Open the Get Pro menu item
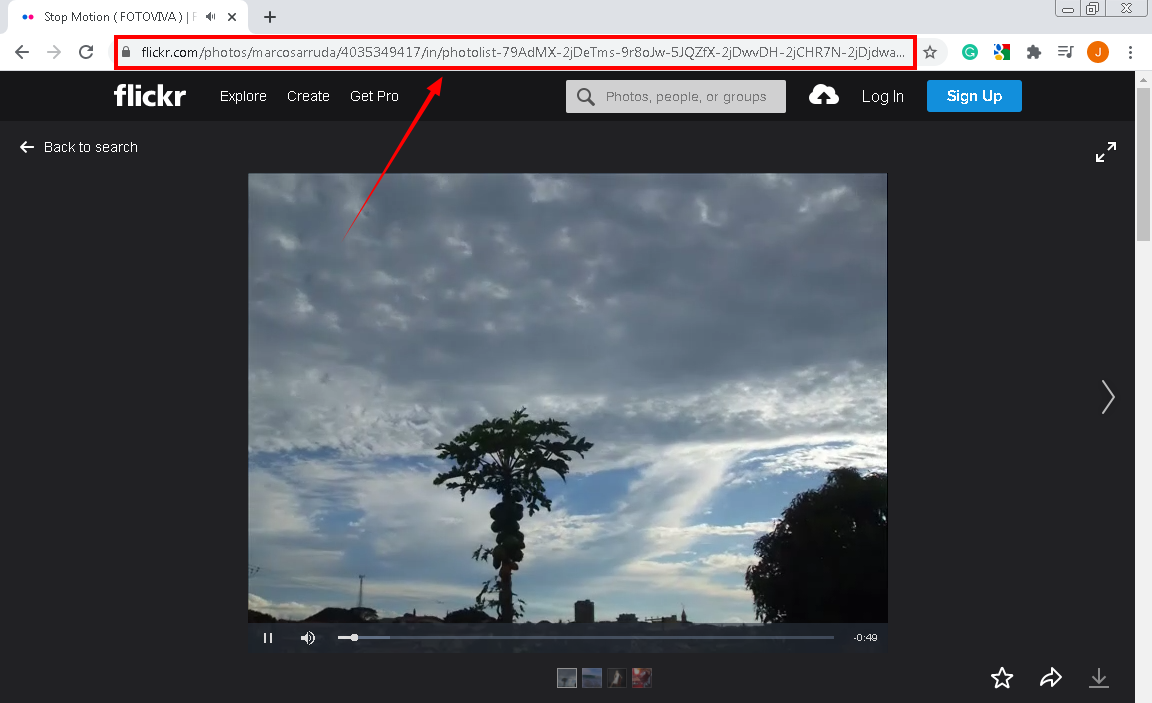The image size is (1152, 703). (x=374, y=95)
